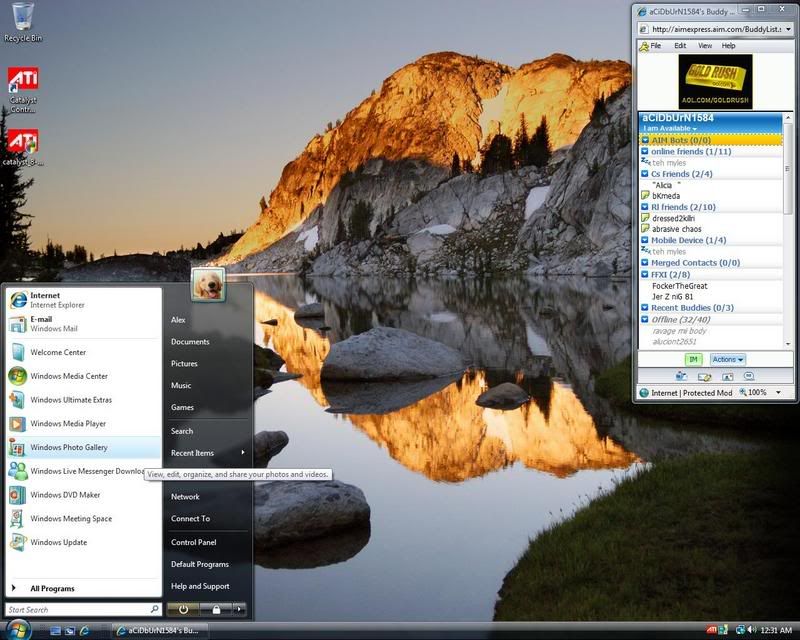The height and width of the screenshot is (640, 800).
Task: Click the green IM button
Action: (693, 360)
